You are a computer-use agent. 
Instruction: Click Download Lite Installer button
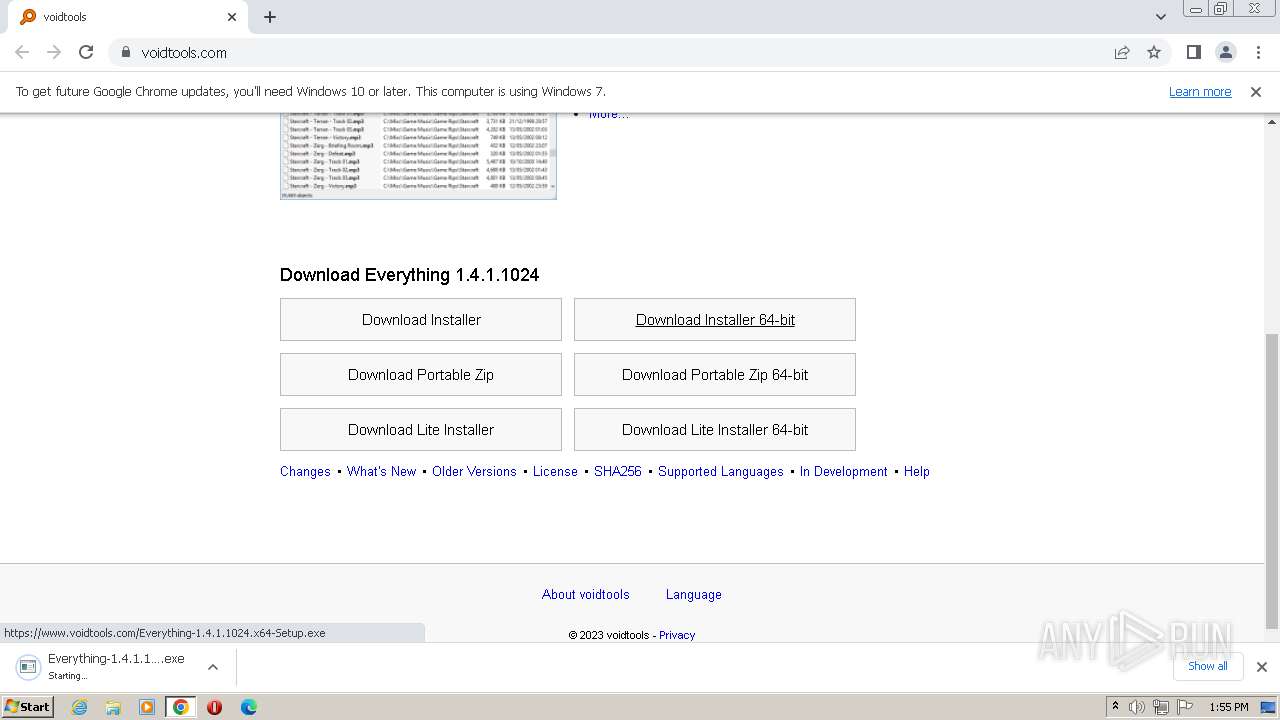click(421, 430)
